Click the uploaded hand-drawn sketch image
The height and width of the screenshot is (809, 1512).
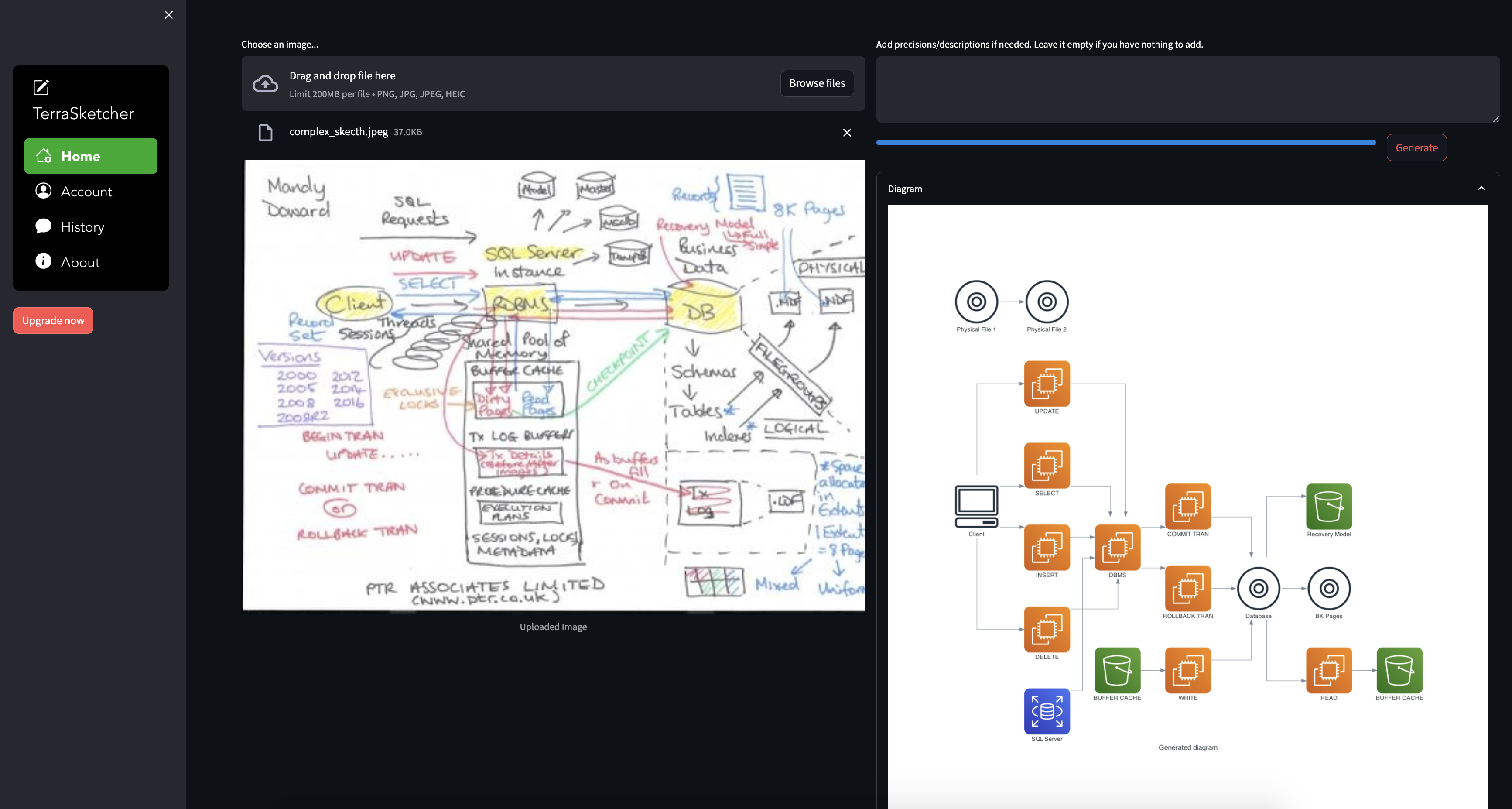pyautogui.click(x=554, y=386)
